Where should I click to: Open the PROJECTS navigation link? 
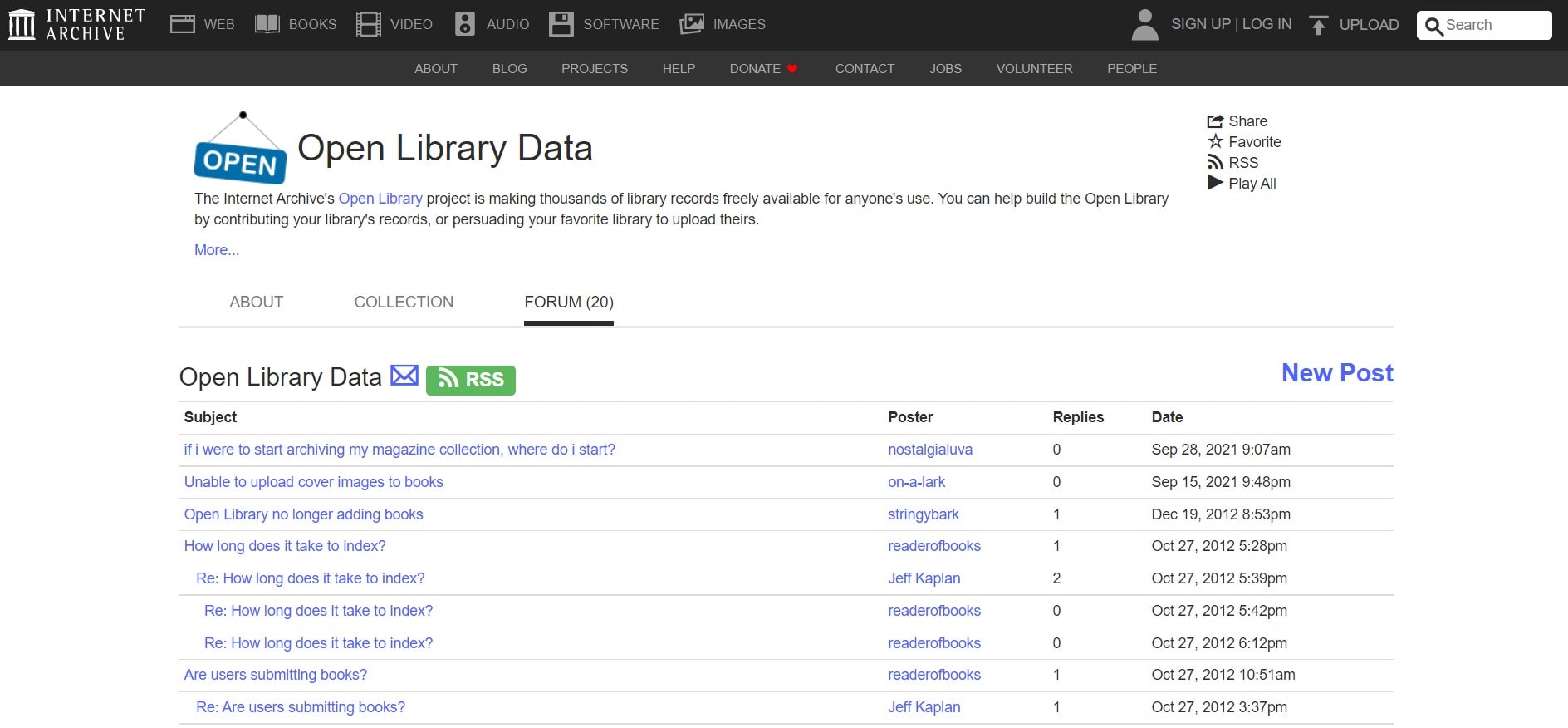coord(595,69)
